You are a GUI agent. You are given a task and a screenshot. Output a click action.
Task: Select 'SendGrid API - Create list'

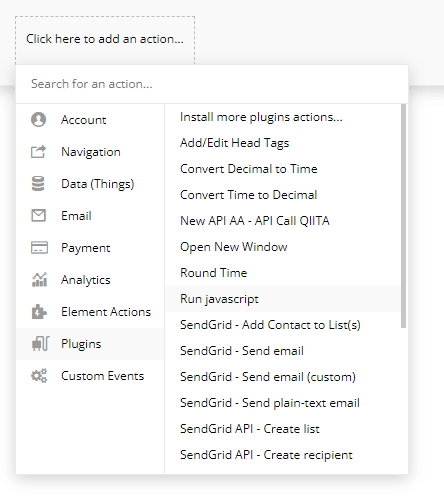(250, 429)
